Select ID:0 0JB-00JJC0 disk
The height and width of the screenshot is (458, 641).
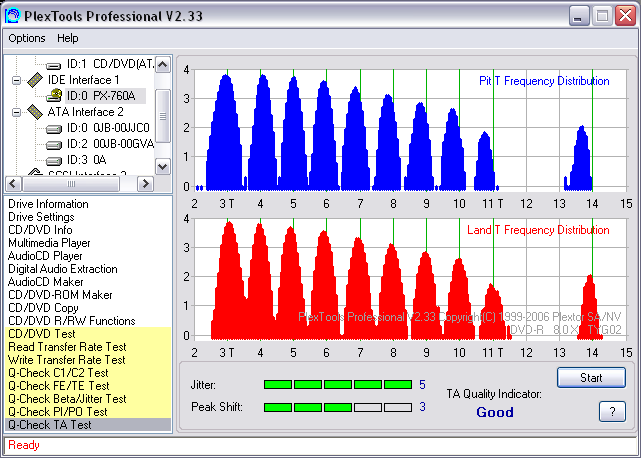pyautogui.click(x=108, y=128)
